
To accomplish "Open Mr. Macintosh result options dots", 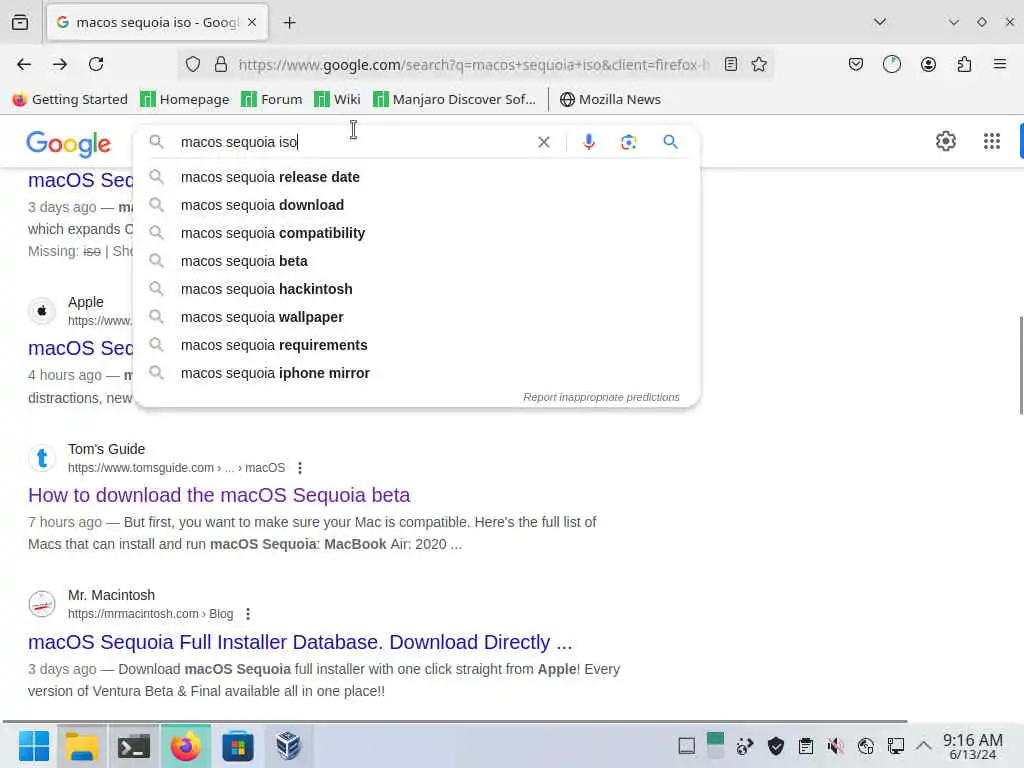I will tap(248, 614).
